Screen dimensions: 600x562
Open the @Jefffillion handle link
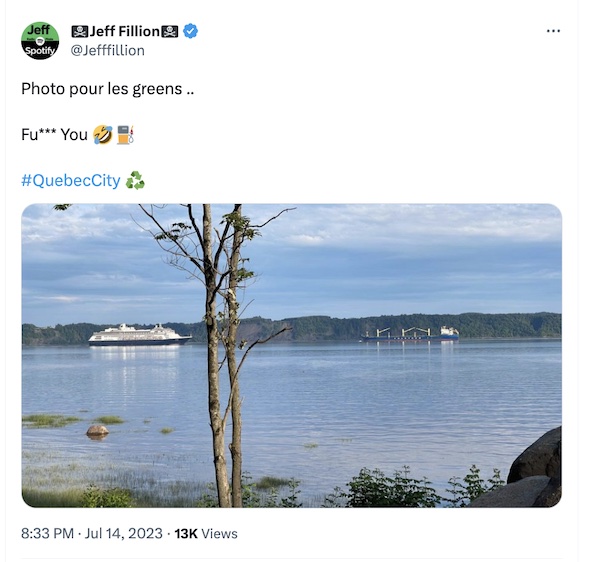click(108, 50)
